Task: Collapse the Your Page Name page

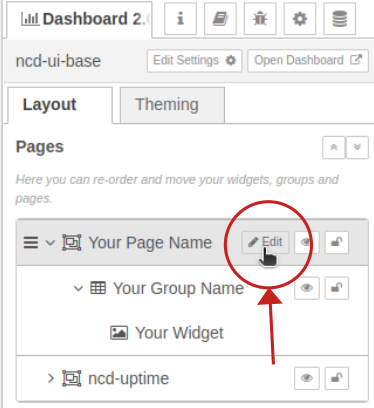Action: pos(50,242)
